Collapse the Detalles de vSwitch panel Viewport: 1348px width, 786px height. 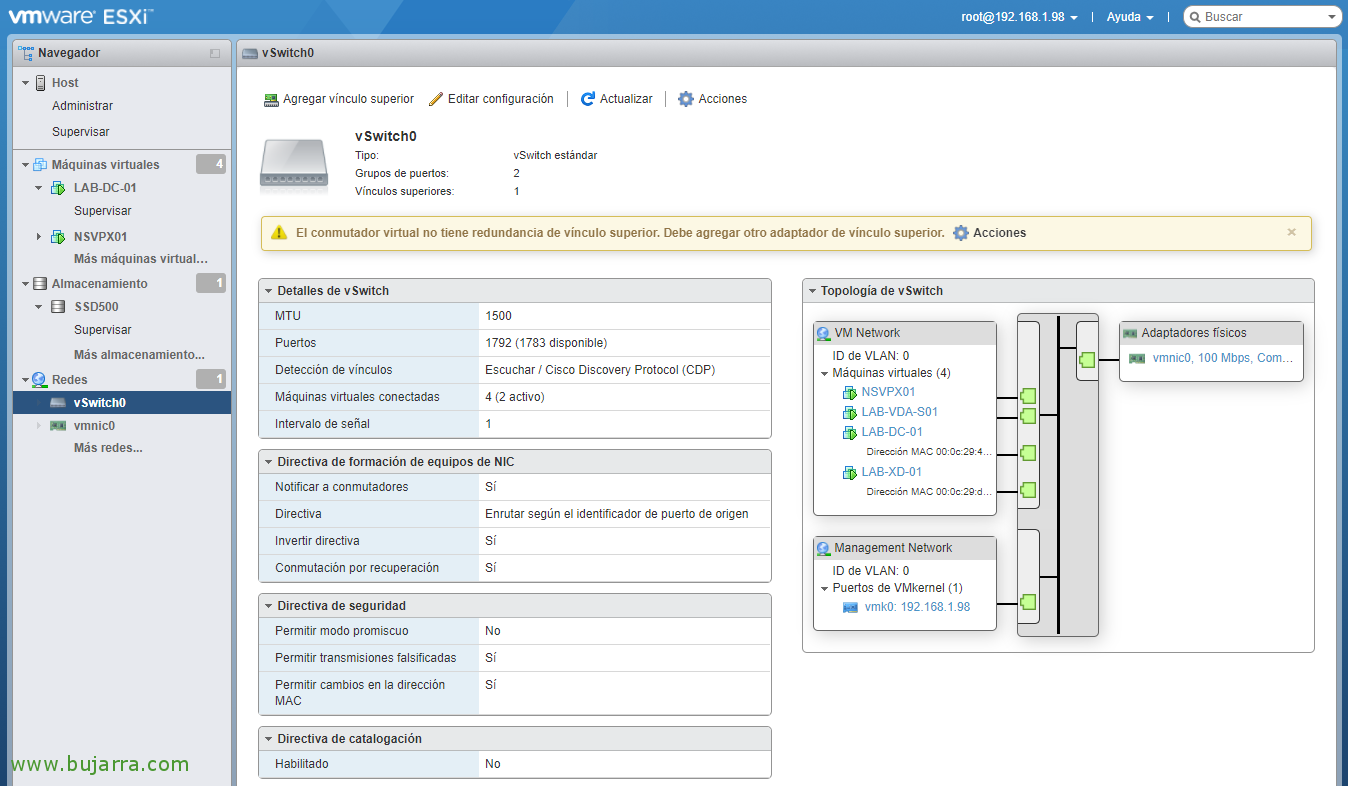[x=269, y=291]
